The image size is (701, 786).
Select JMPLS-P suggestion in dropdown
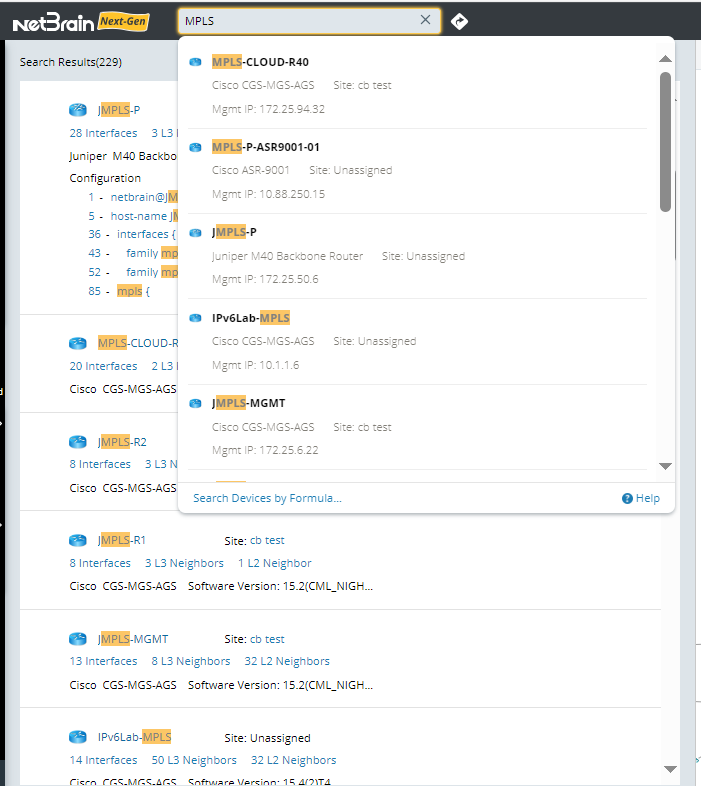[x=234, y=232]
